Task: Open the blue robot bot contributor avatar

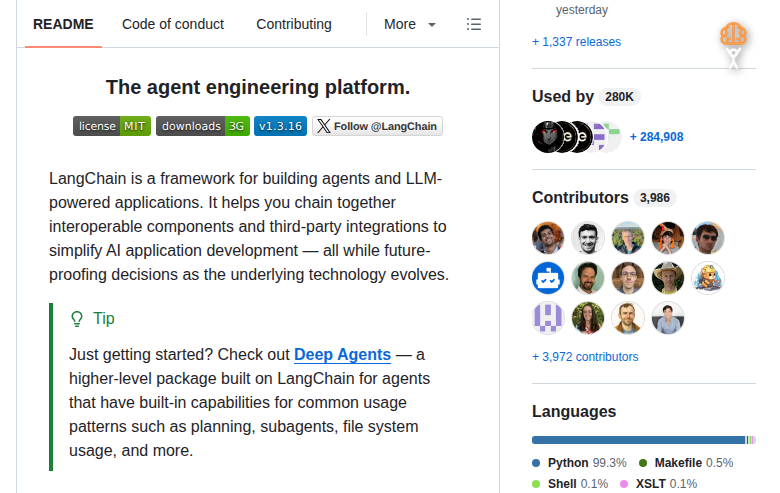Action: pyautogui.click(x=548, y=278)
